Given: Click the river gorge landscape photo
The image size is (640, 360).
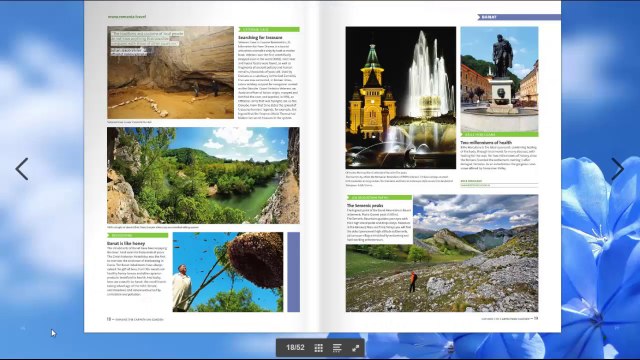Looking at the screenshot, I should [203, 176].
